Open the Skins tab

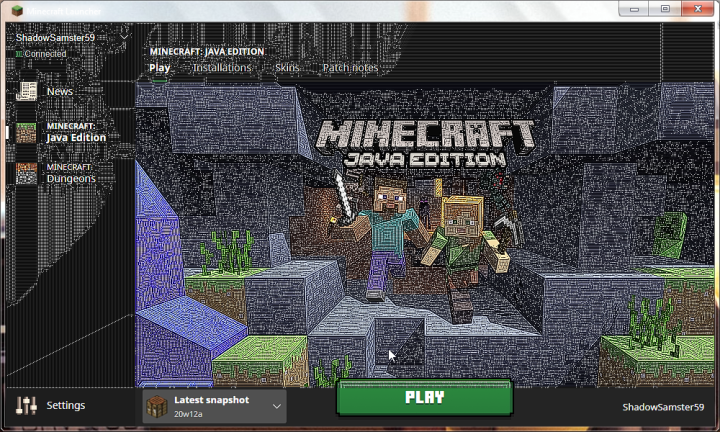pos(287,68)
